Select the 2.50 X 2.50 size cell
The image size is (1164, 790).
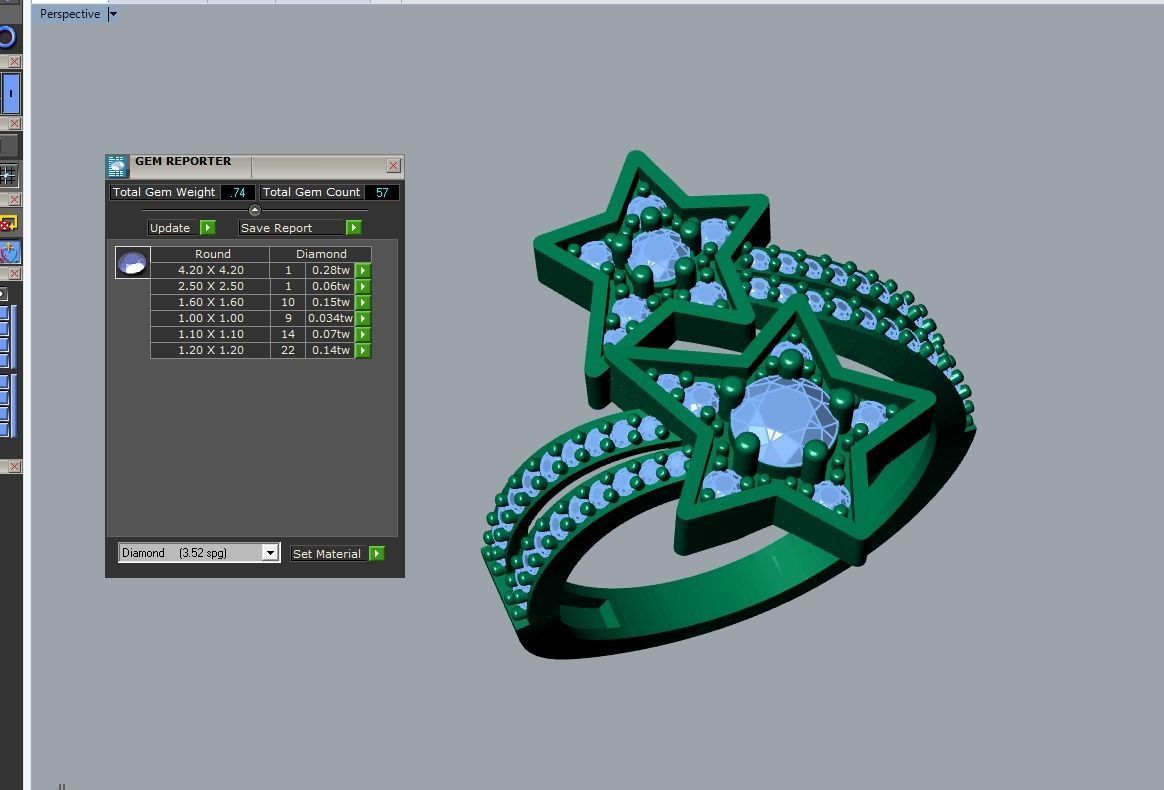click(x=211, y=287)
